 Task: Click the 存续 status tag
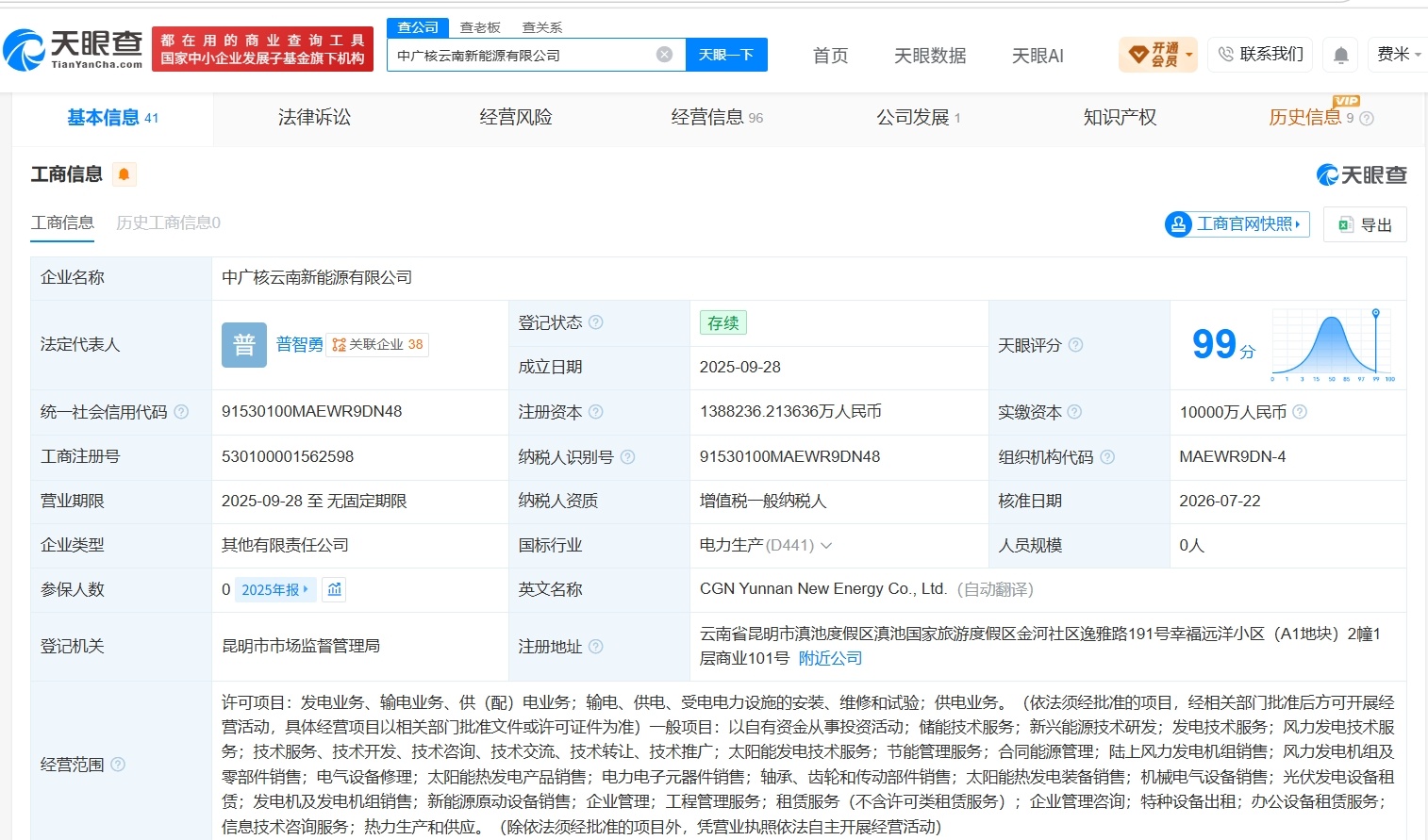723,322
